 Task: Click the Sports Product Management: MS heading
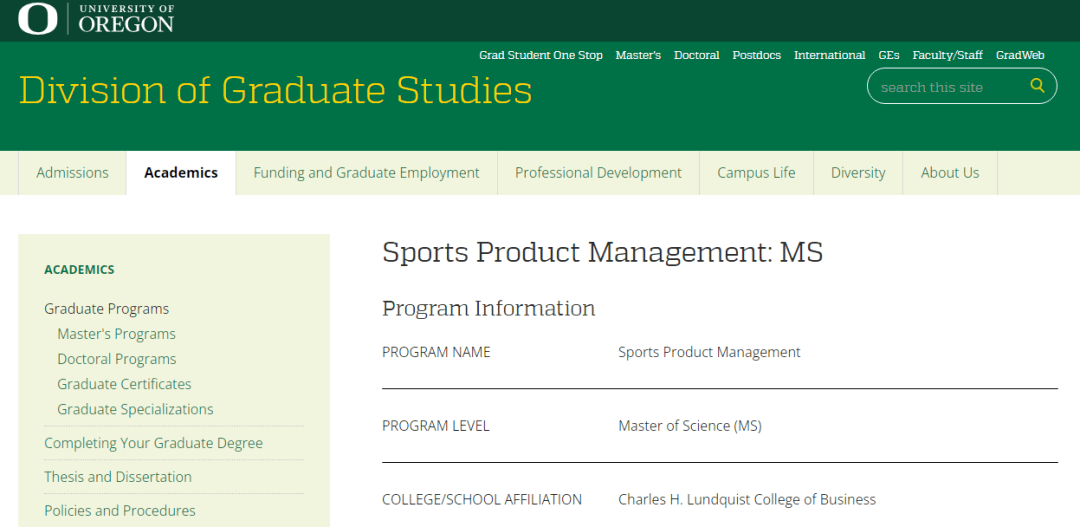[603, 252]
